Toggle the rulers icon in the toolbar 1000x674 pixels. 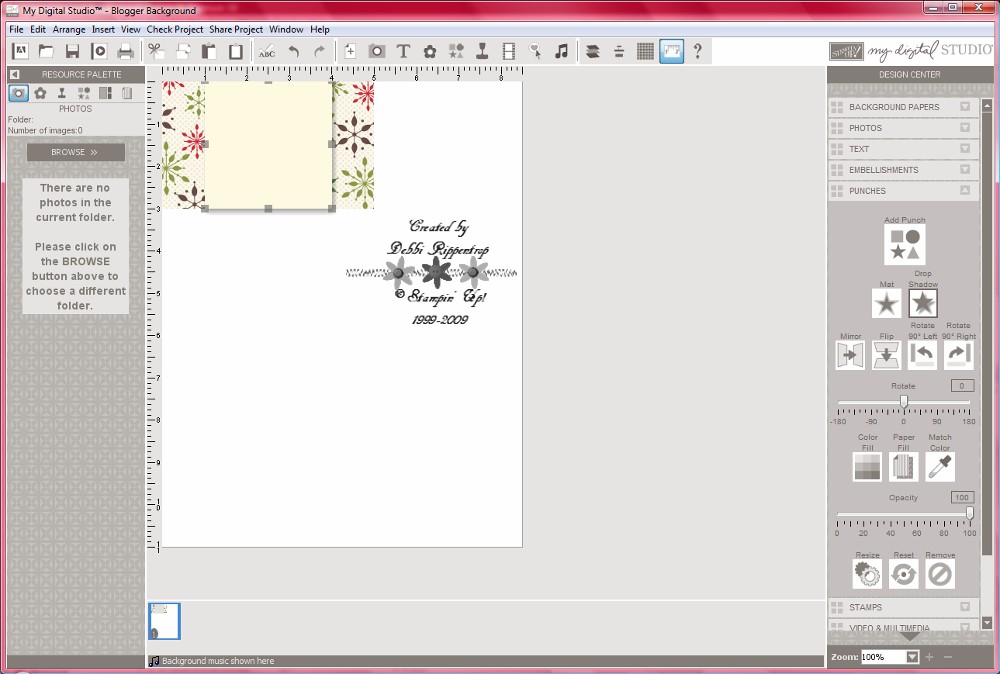(x=672, y=51)
